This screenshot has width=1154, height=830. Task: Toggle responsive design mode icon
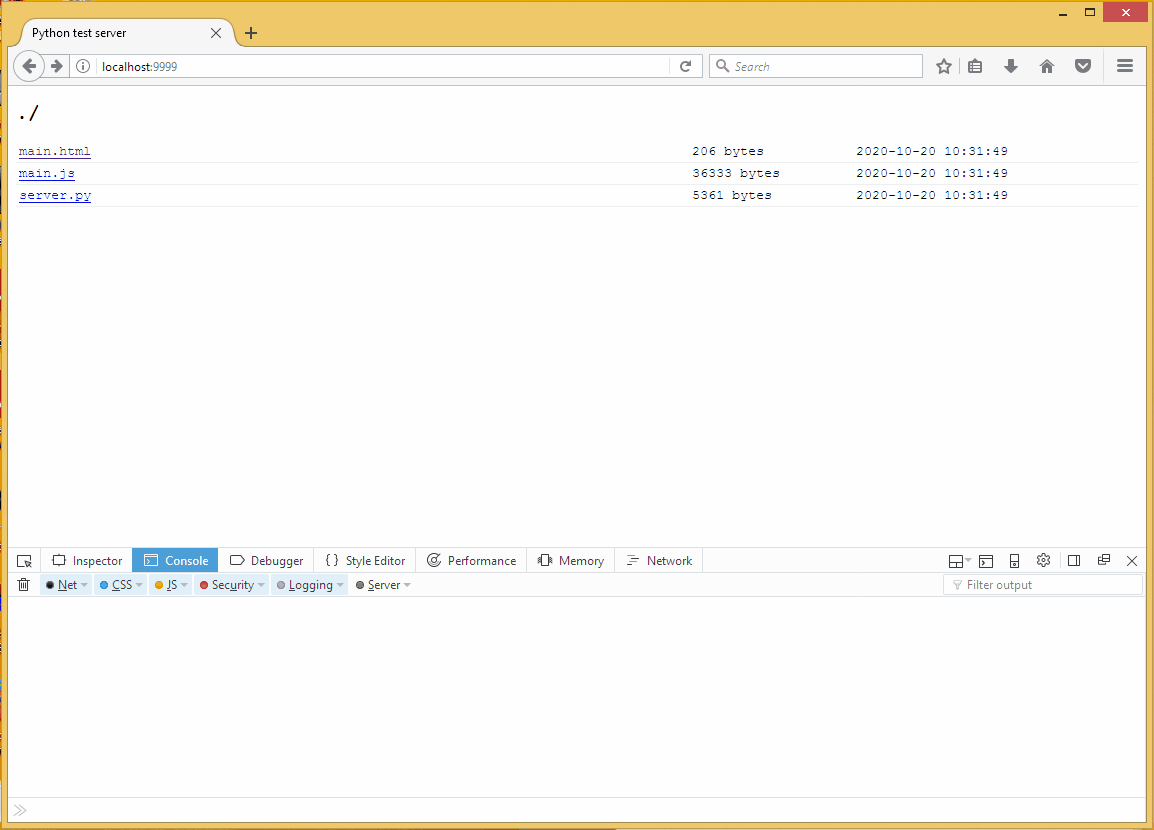point(1014,561)
